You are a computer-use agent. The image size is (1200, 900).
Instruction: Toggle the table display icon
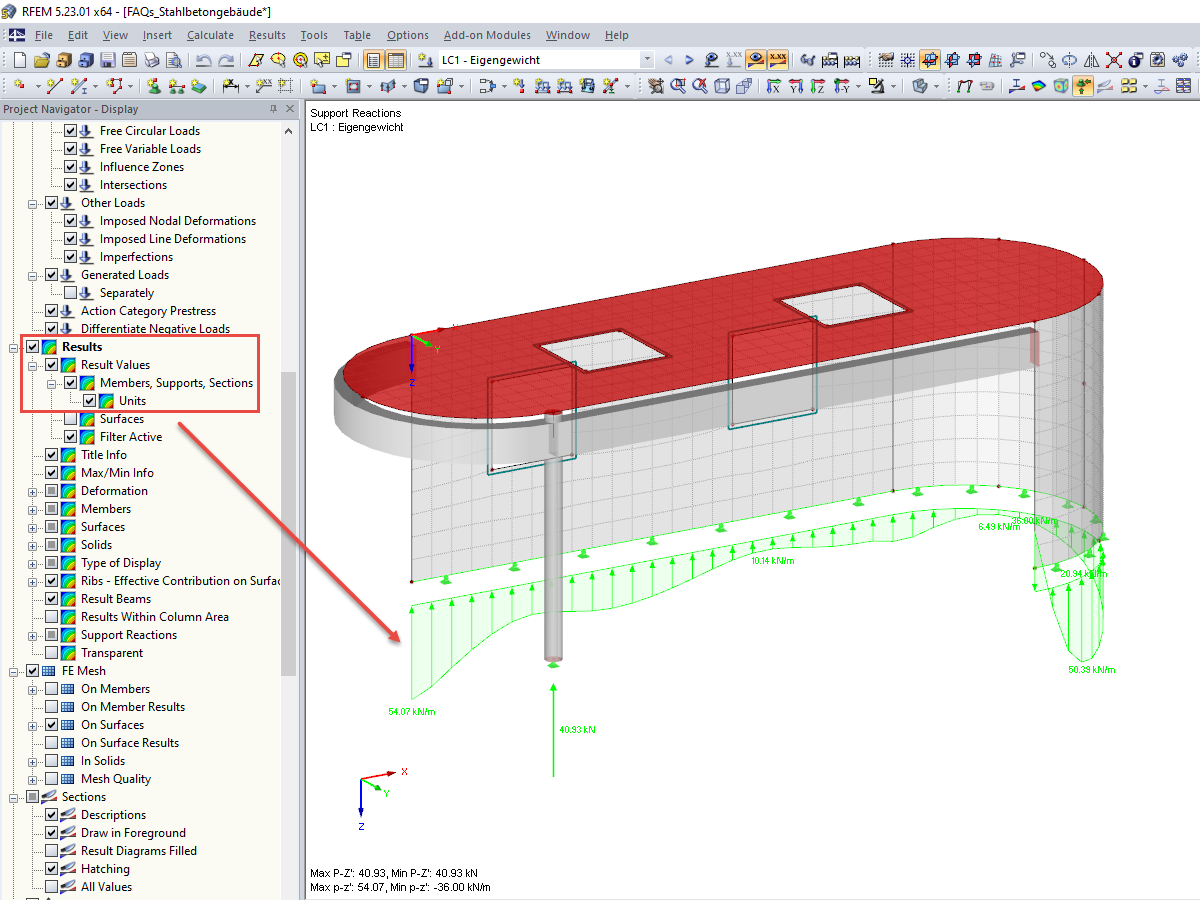tap(396, 60)
